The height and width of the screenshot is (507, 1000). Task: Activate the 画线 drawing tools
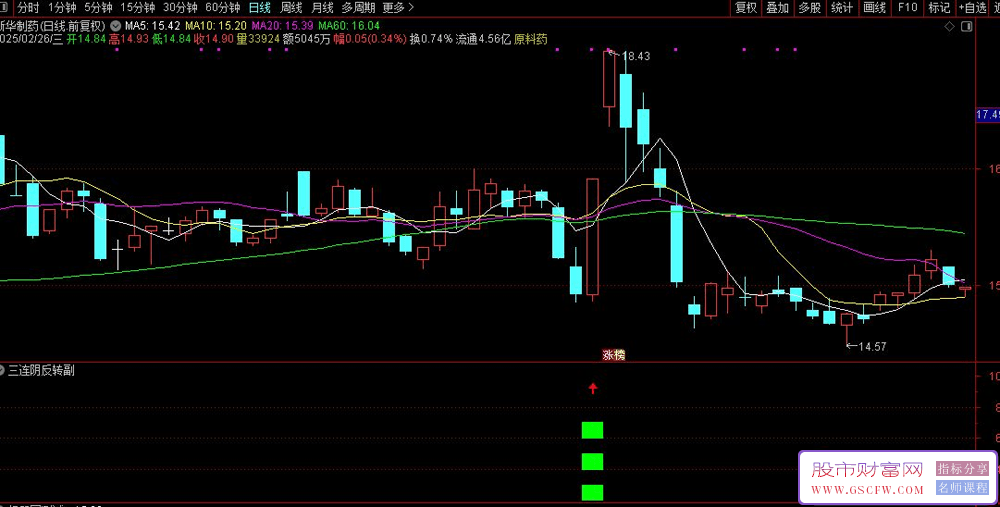point(874,8)
